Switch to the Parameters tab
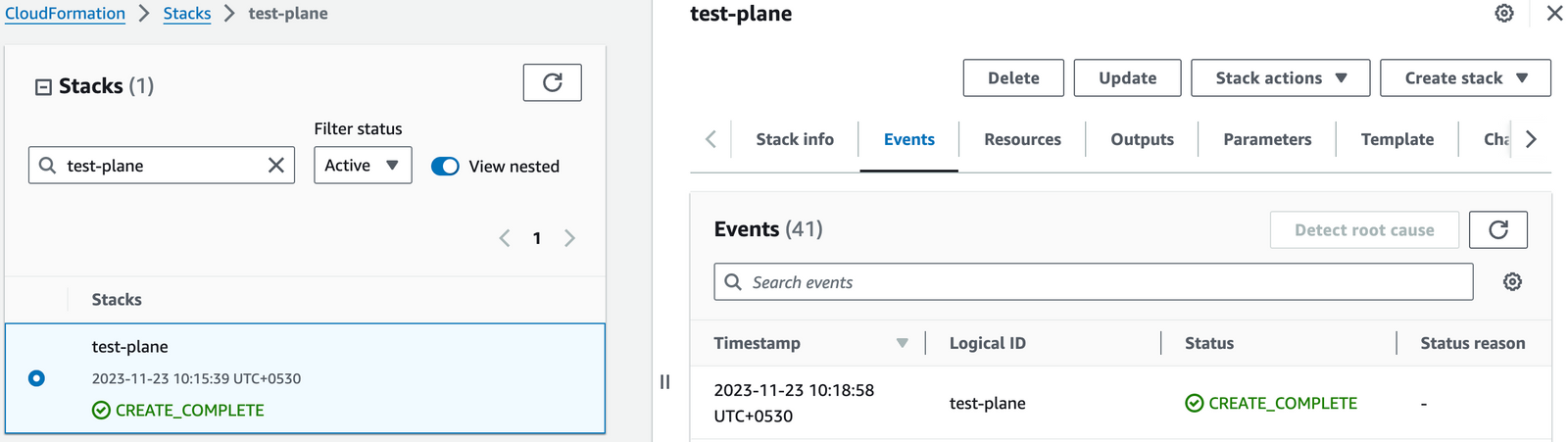1568x442 pixels. click(x=1267, y=139)
